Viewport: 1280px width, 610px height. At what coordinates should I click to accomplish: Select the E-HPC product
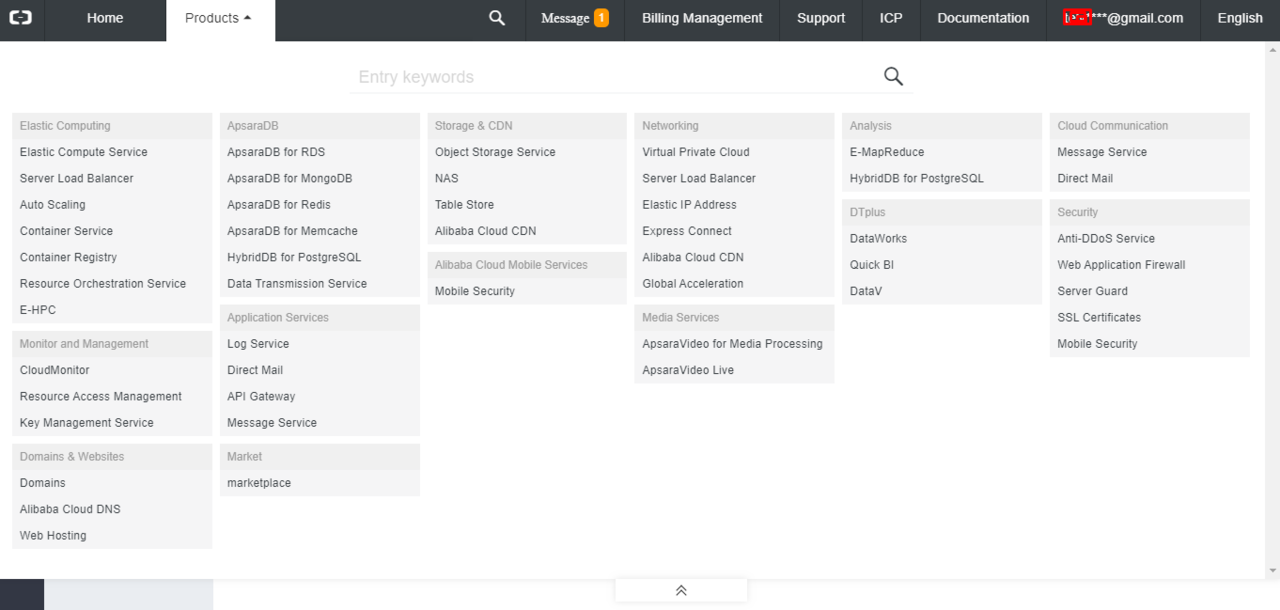tap(38, 310)
